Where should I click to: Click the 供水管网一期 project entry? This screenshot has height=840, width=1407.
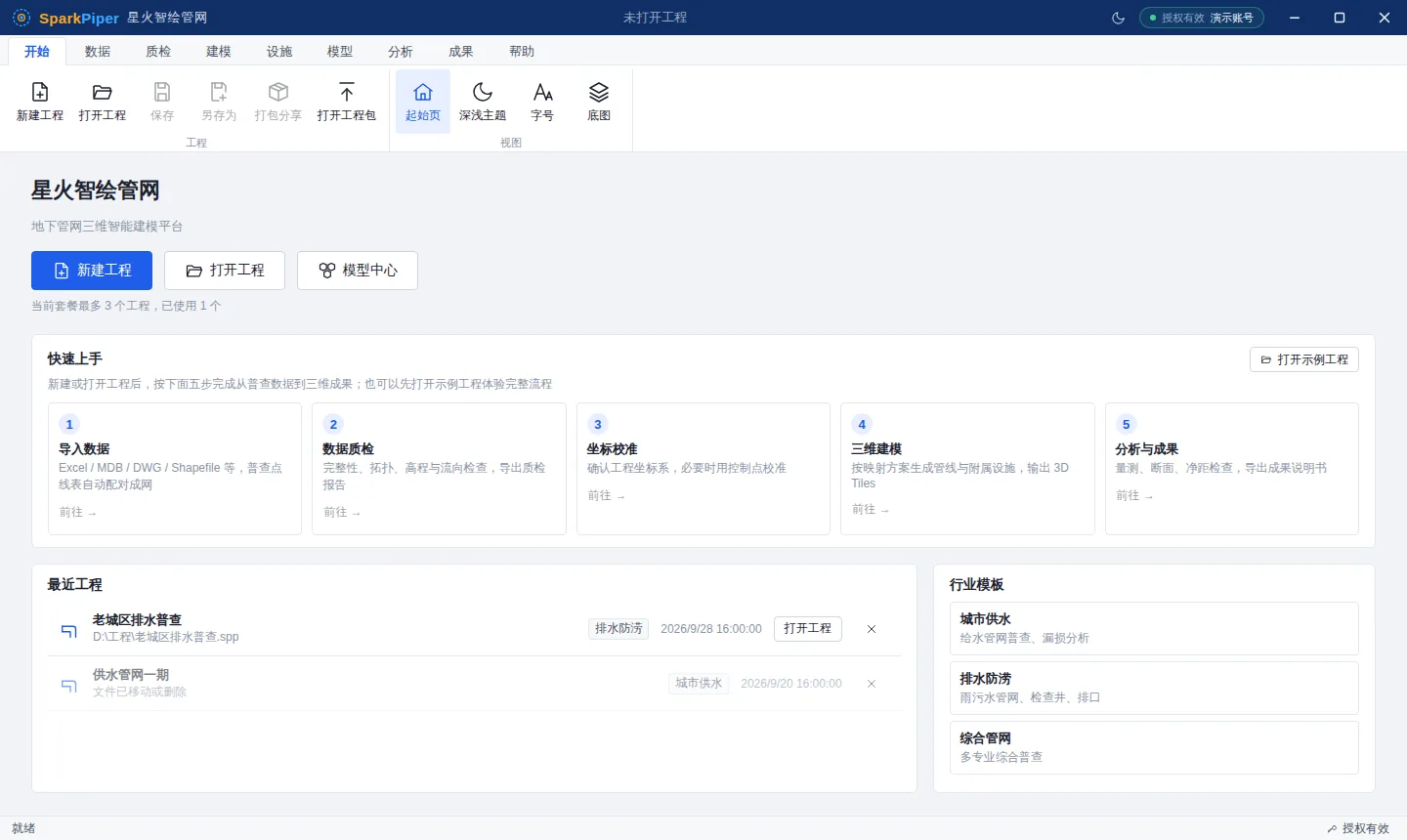click(x=474, y=684)
